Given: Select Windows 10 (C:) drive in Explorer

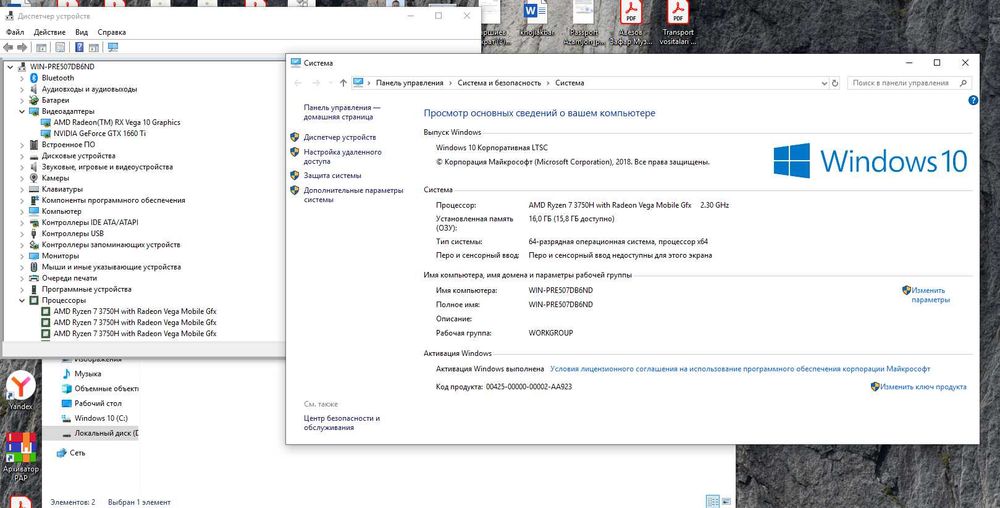Looking at the screenshot, I should (x=94, y=418).
